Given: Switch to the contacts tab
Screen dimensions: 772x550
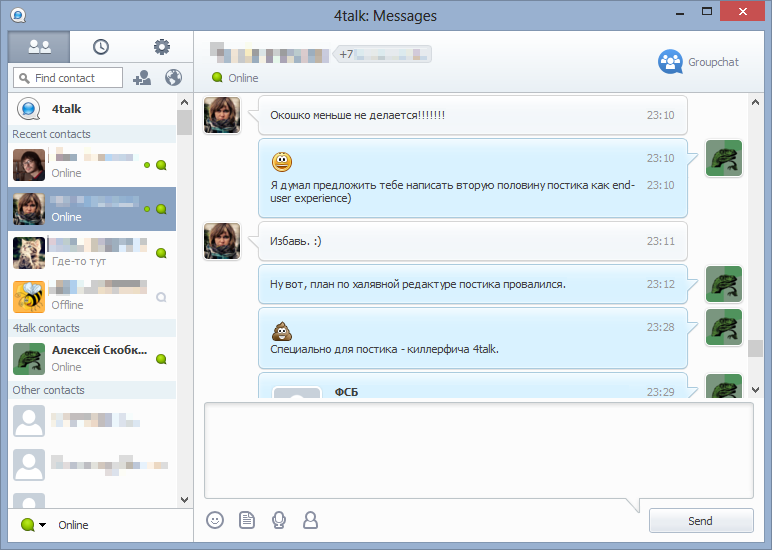Looking at the screenshot, I should pos(40,47).
